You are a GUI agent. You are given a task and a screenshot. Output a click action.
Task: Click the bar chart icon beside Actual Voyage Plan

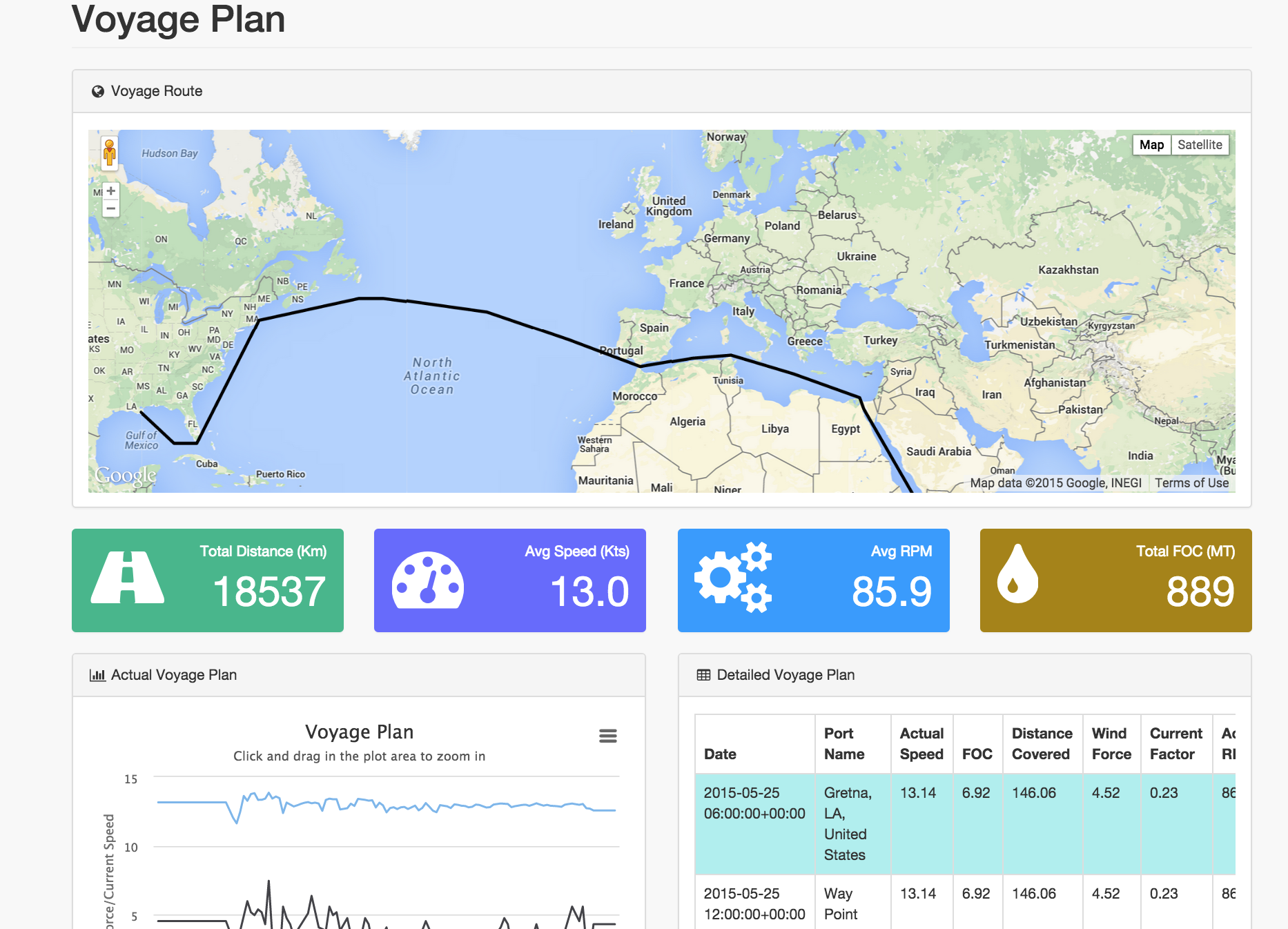(x=97, y=675)
